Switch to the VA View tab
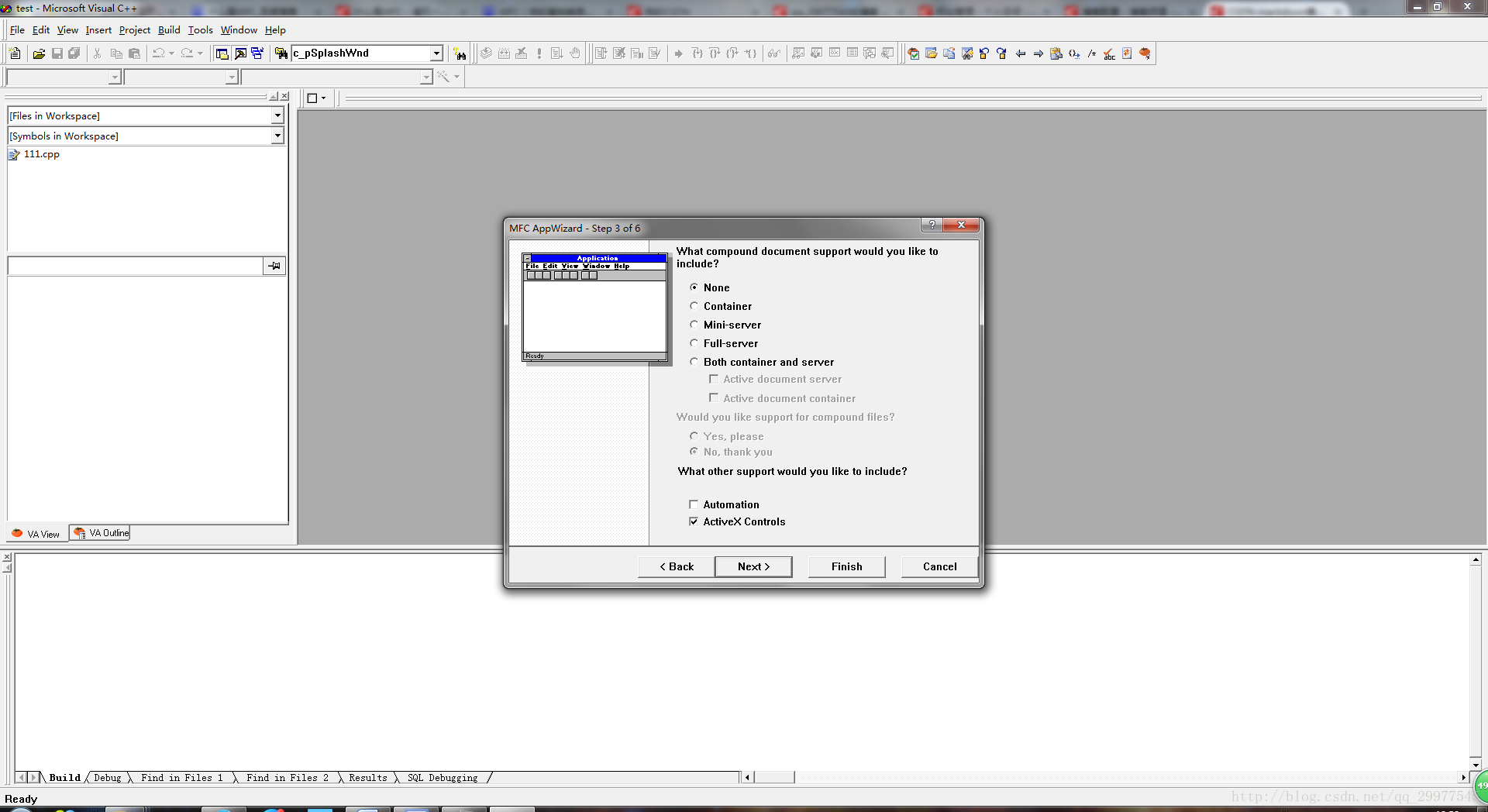Viewport: 1488px width, 812px height. click(x=36, y=534)
